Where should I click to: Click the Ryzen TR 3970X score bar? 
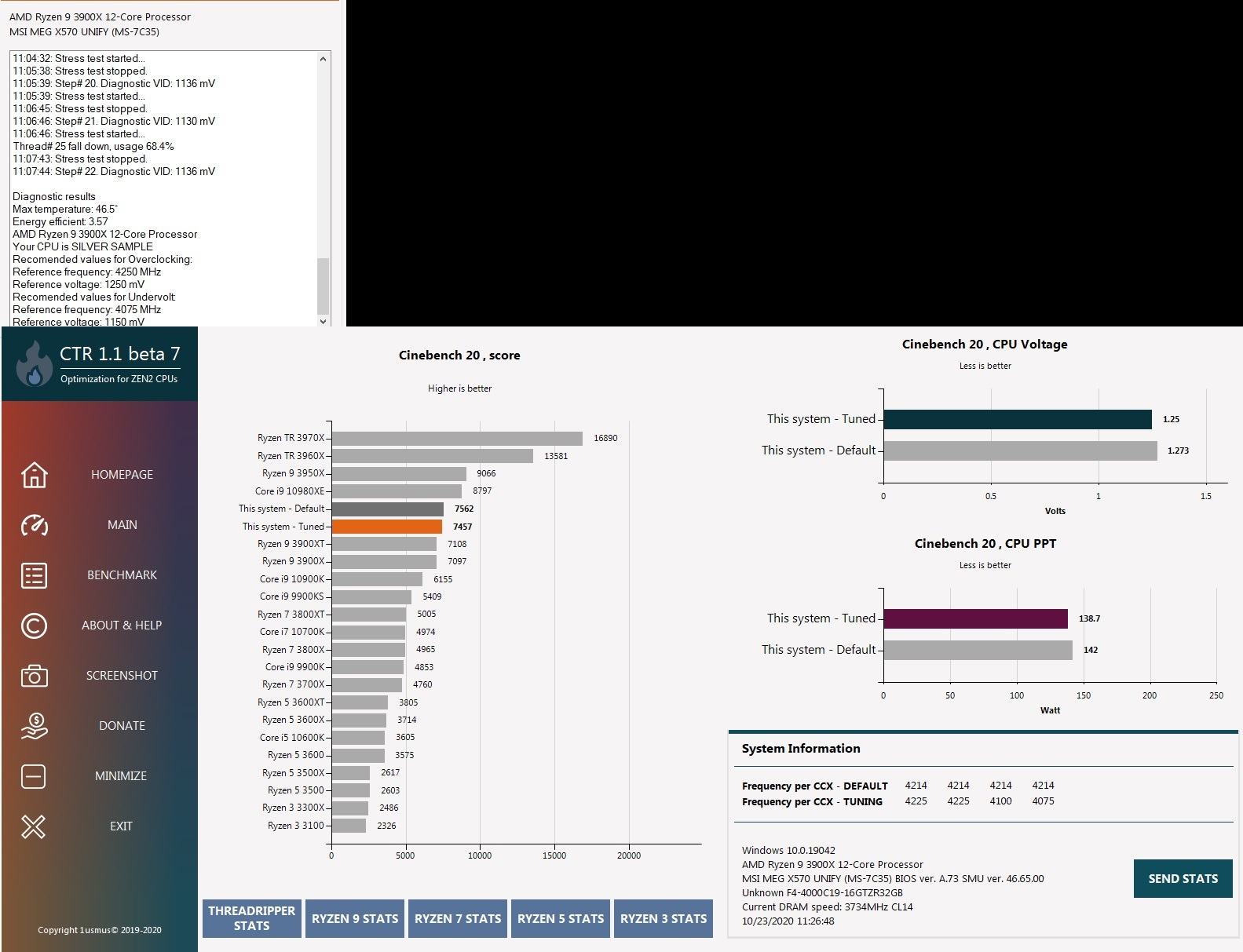pos(457,439)
